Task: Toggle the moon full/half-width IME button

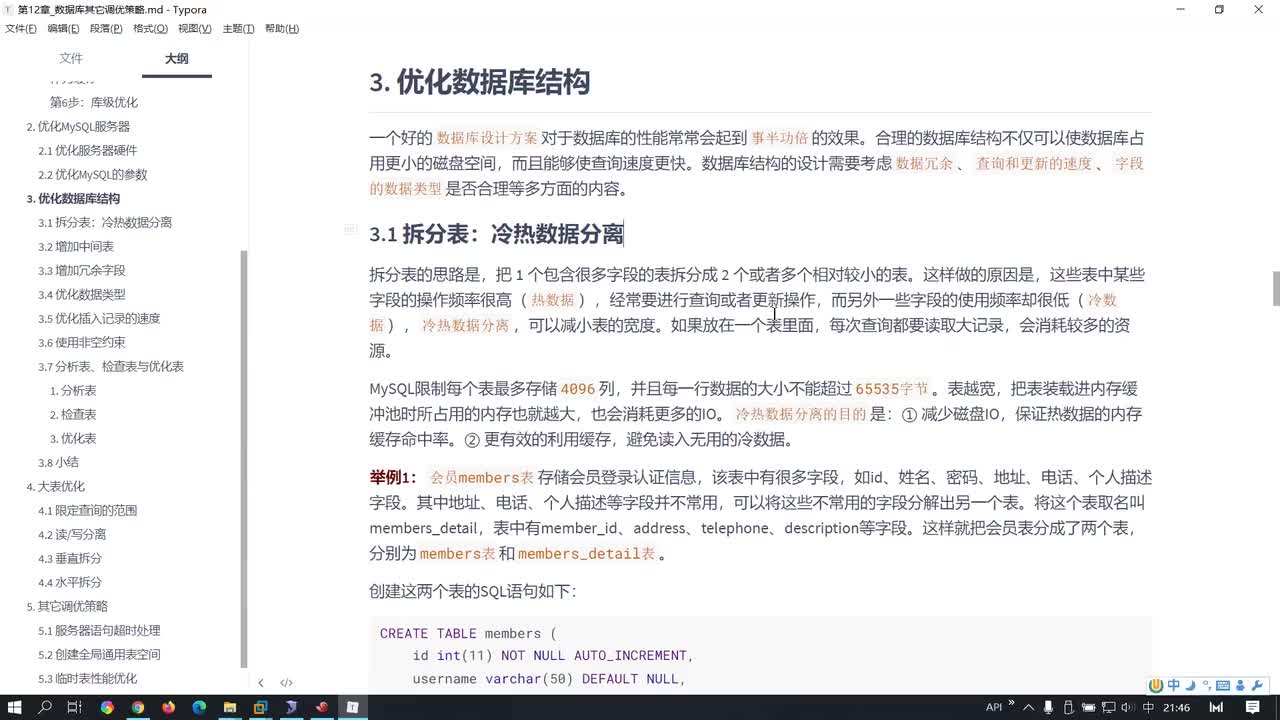Action: click(1190, 685)
